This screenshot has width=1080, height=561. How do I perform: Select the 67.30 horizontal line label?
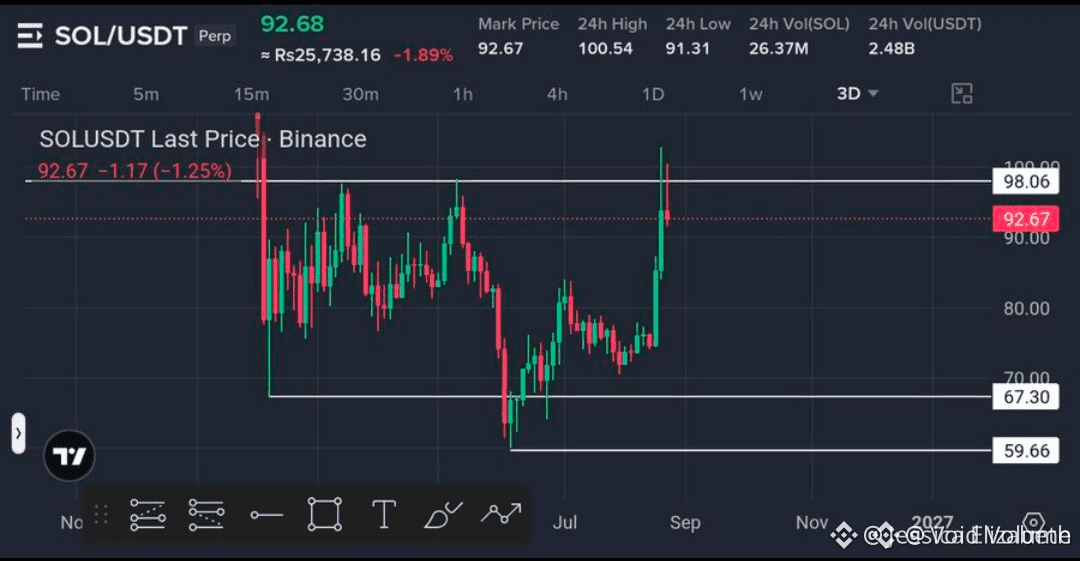point(1026,397)
